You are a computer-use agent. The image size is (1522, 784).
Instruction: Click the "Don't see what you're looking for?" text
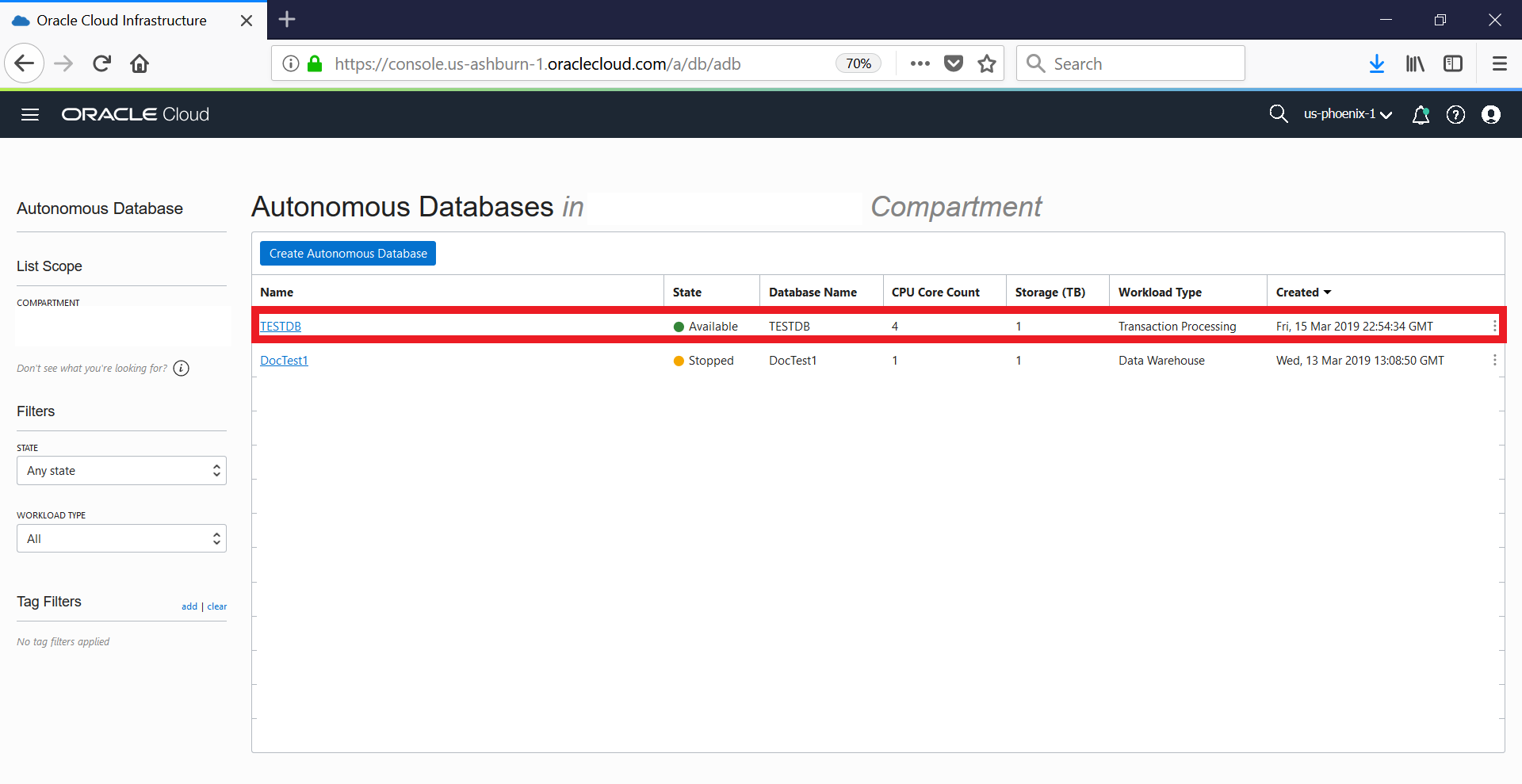pyautogui.click(x=92, y=369)
